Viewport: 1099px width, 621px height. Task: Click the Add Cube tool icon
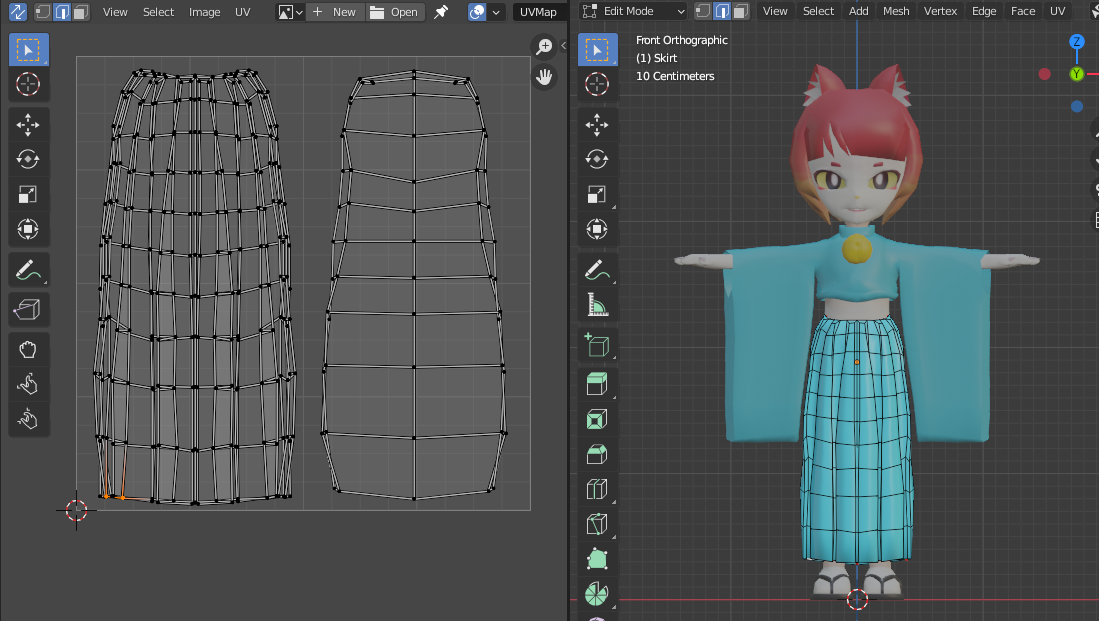click(597, 346)
